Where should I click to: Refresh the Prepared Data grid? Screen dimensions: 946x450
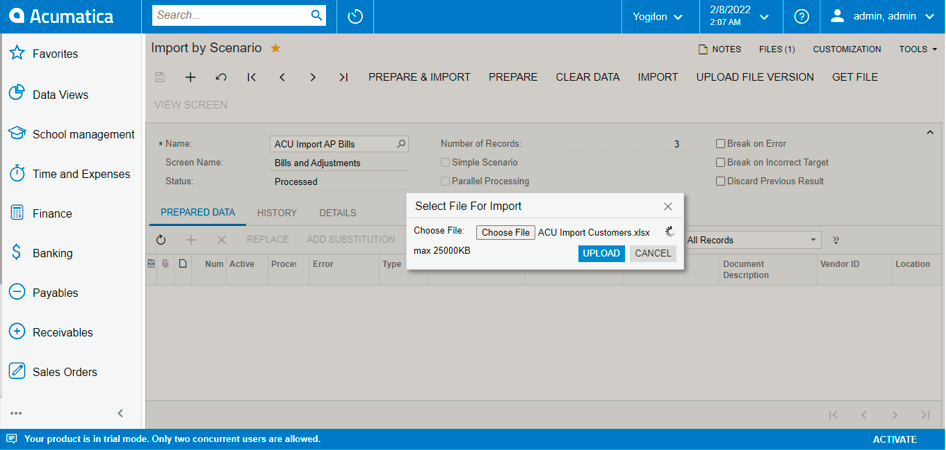[x=160, y=239]
